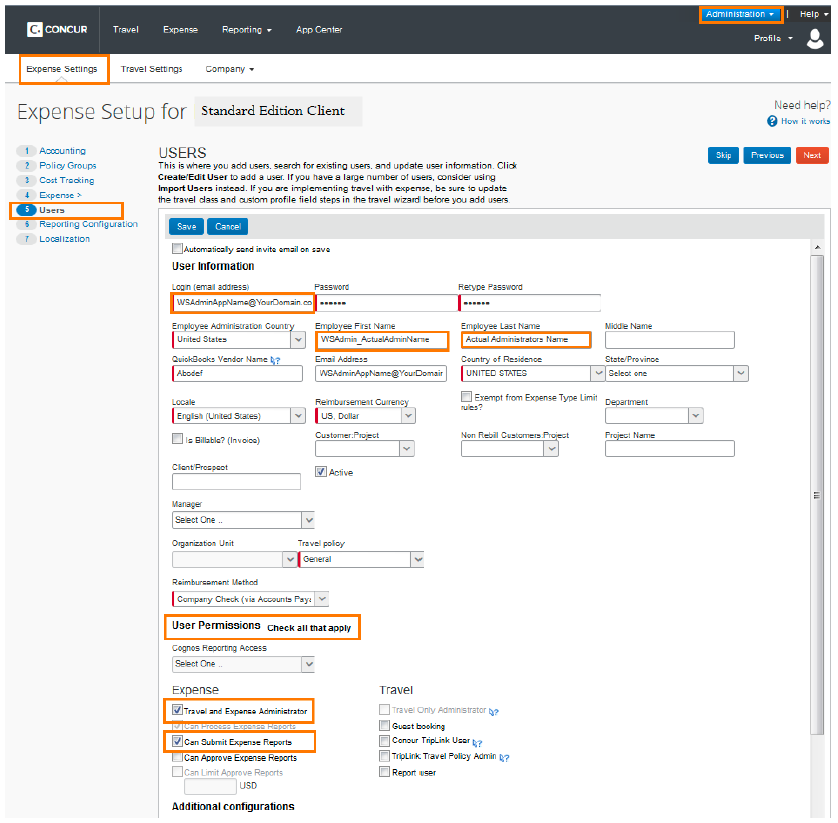This screenshot has height=823, width=838.
Task: Open the Travel policy dropdown
Action: pyautogui.click(x=417, y=560)
